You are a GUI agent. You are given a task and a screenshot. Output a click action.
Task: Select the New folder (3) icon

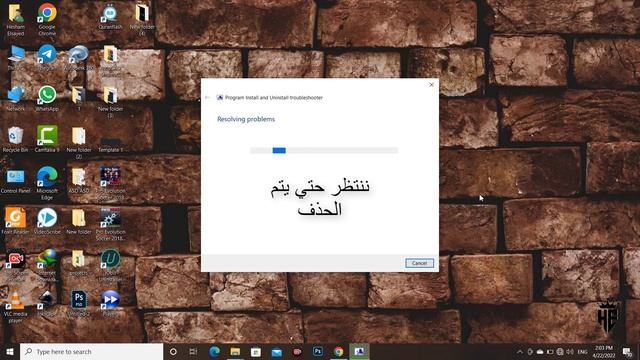110,101
